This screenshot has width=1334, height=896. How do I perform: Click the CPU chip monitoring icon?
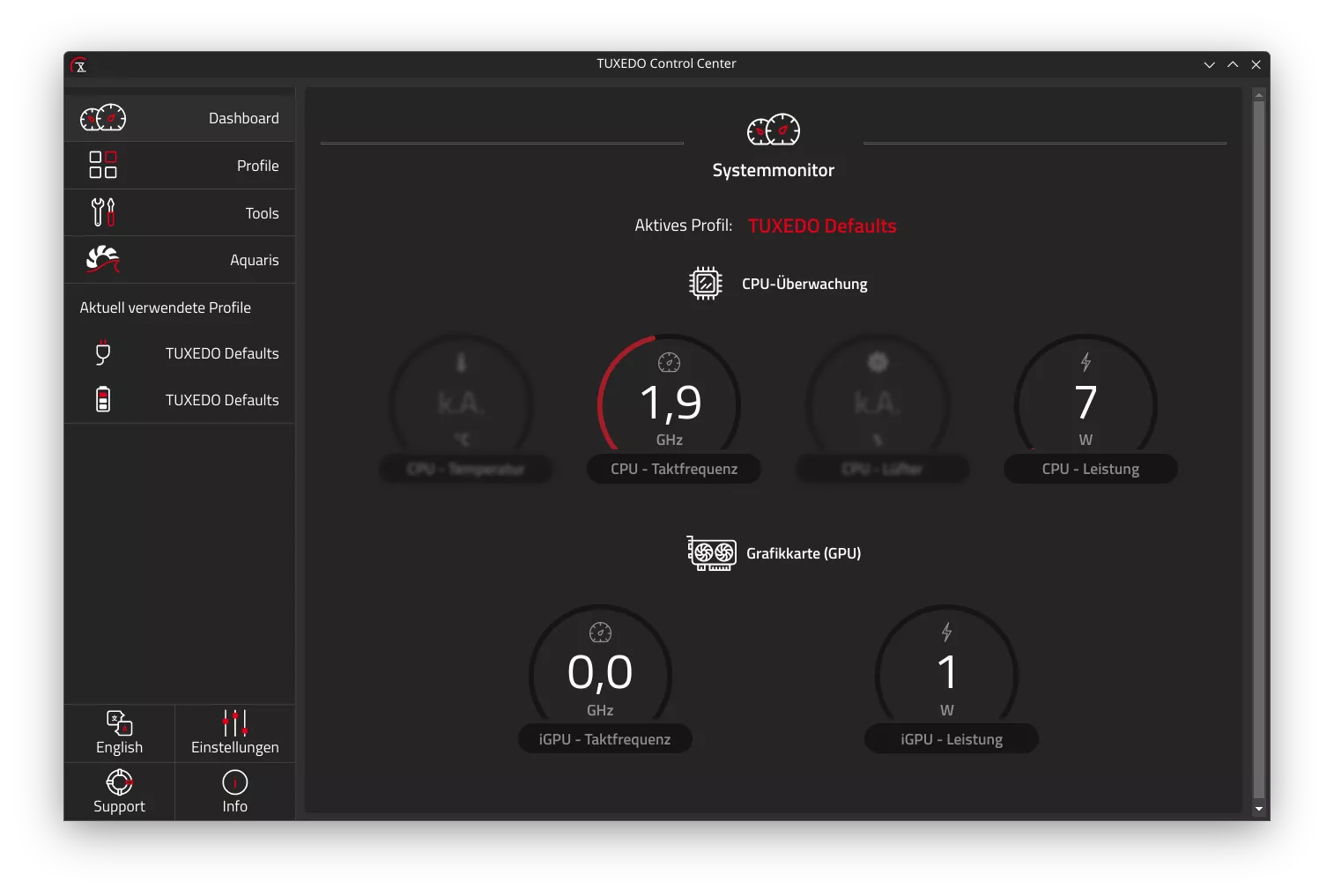tap(705, 284)
